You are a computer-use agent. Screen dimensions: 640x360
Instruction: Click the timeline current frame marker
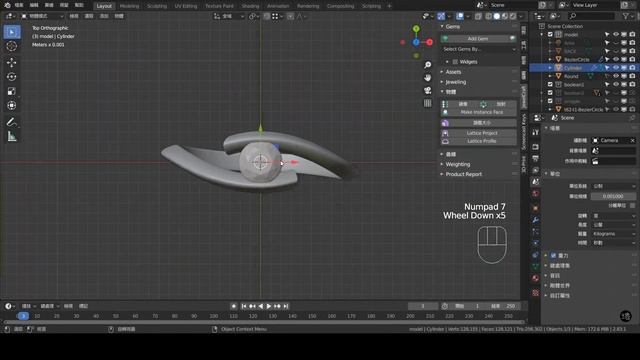[x=23, y=316]
